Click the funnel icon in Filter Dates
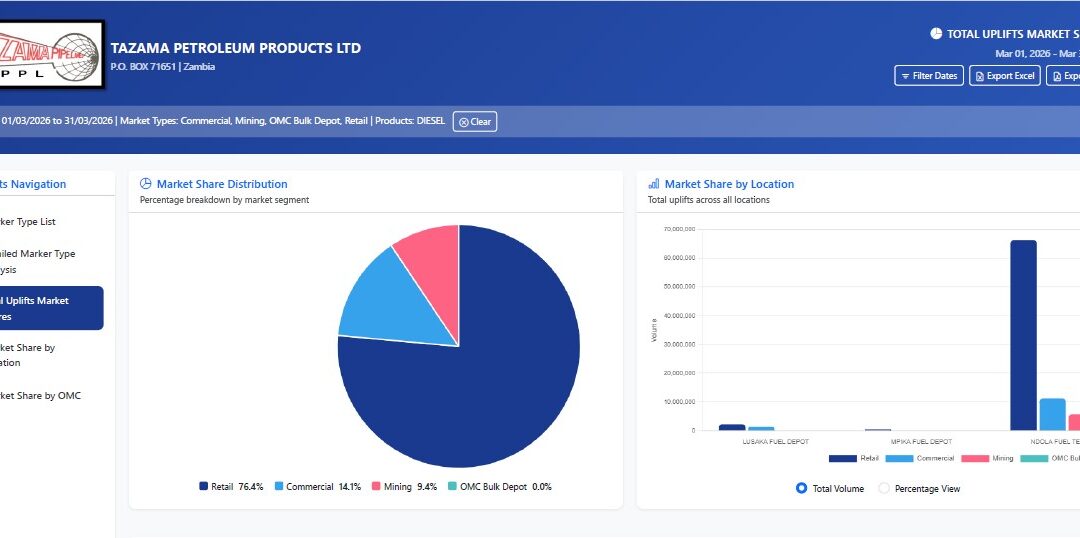This screenshot has height=538, width=1080. point(905,76)
